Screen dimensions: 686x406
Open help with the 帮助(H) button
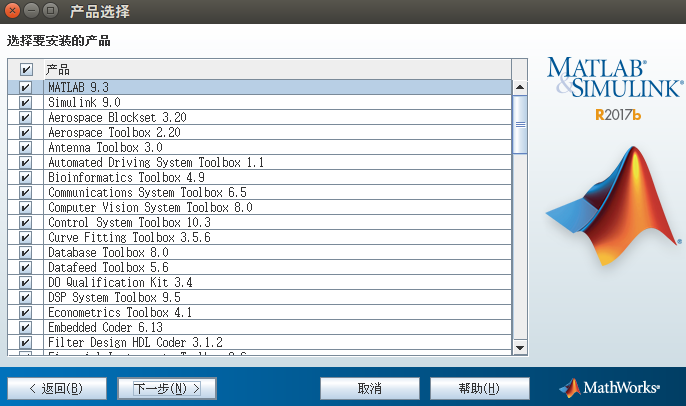(x=480, y=388)
